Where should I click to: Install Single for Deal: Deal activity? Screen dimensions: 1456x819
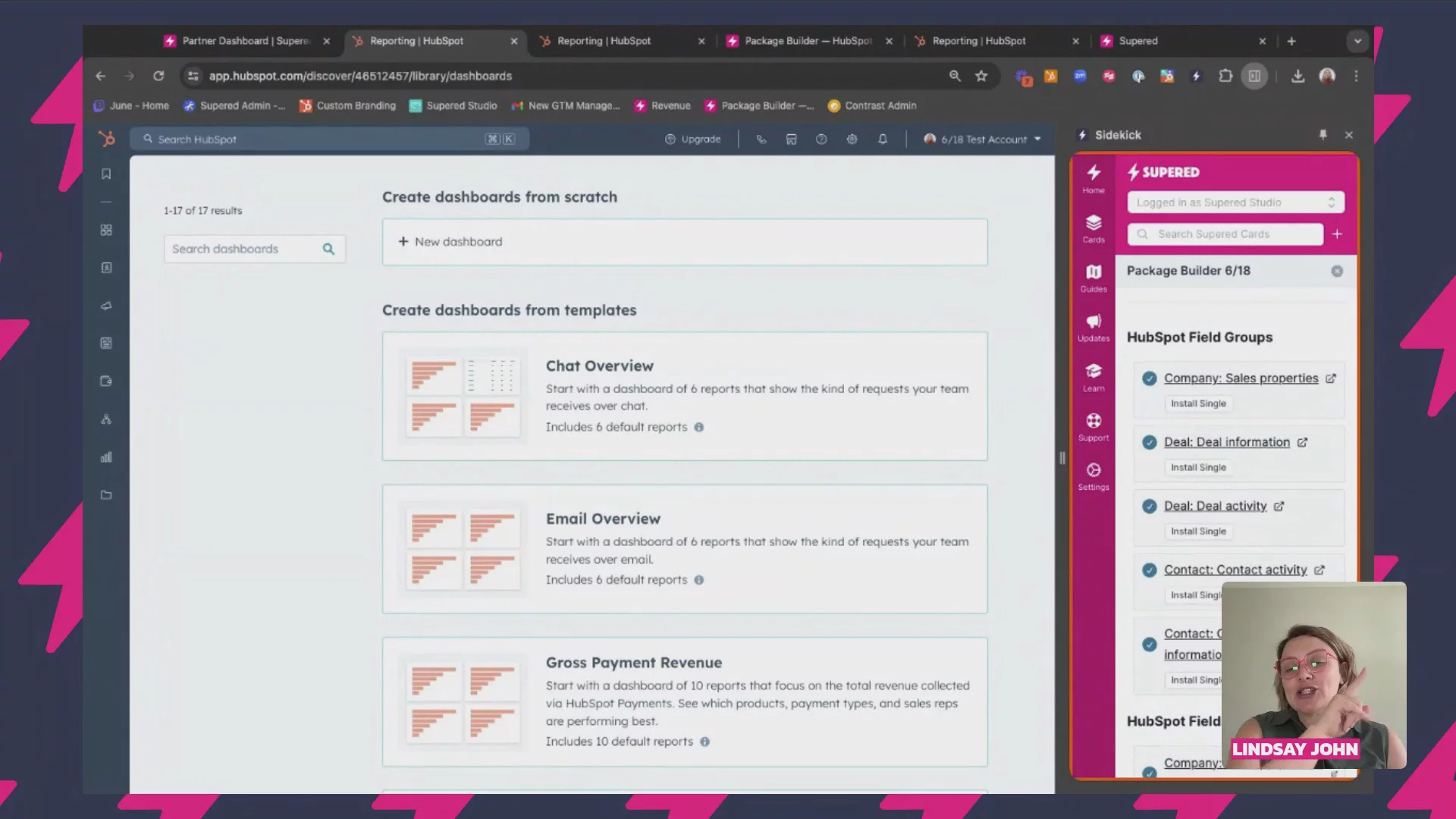pos(1198,531)
